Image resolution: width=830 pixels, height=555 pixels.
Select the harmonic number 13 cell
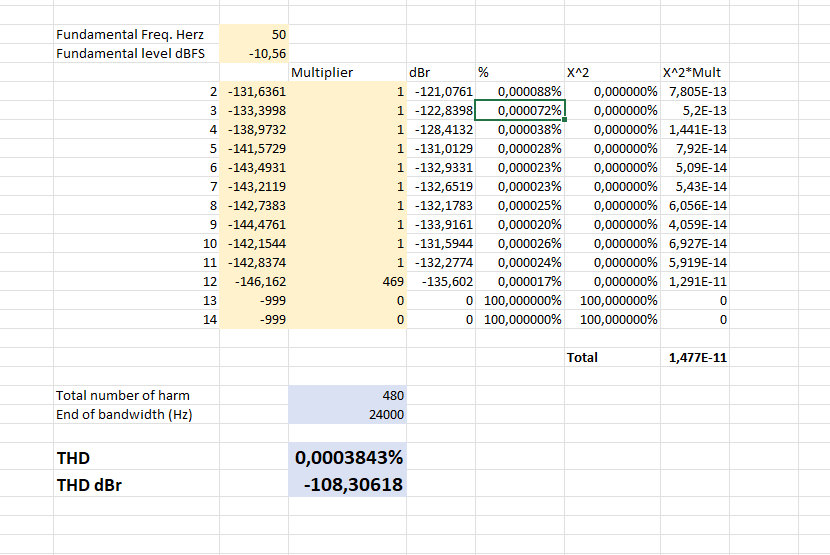[137, 301]
